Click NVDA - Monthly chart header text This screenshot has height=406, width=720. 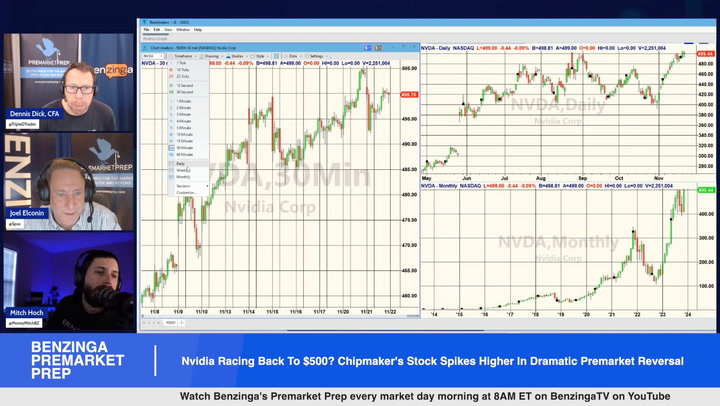(x=439, y=186)
